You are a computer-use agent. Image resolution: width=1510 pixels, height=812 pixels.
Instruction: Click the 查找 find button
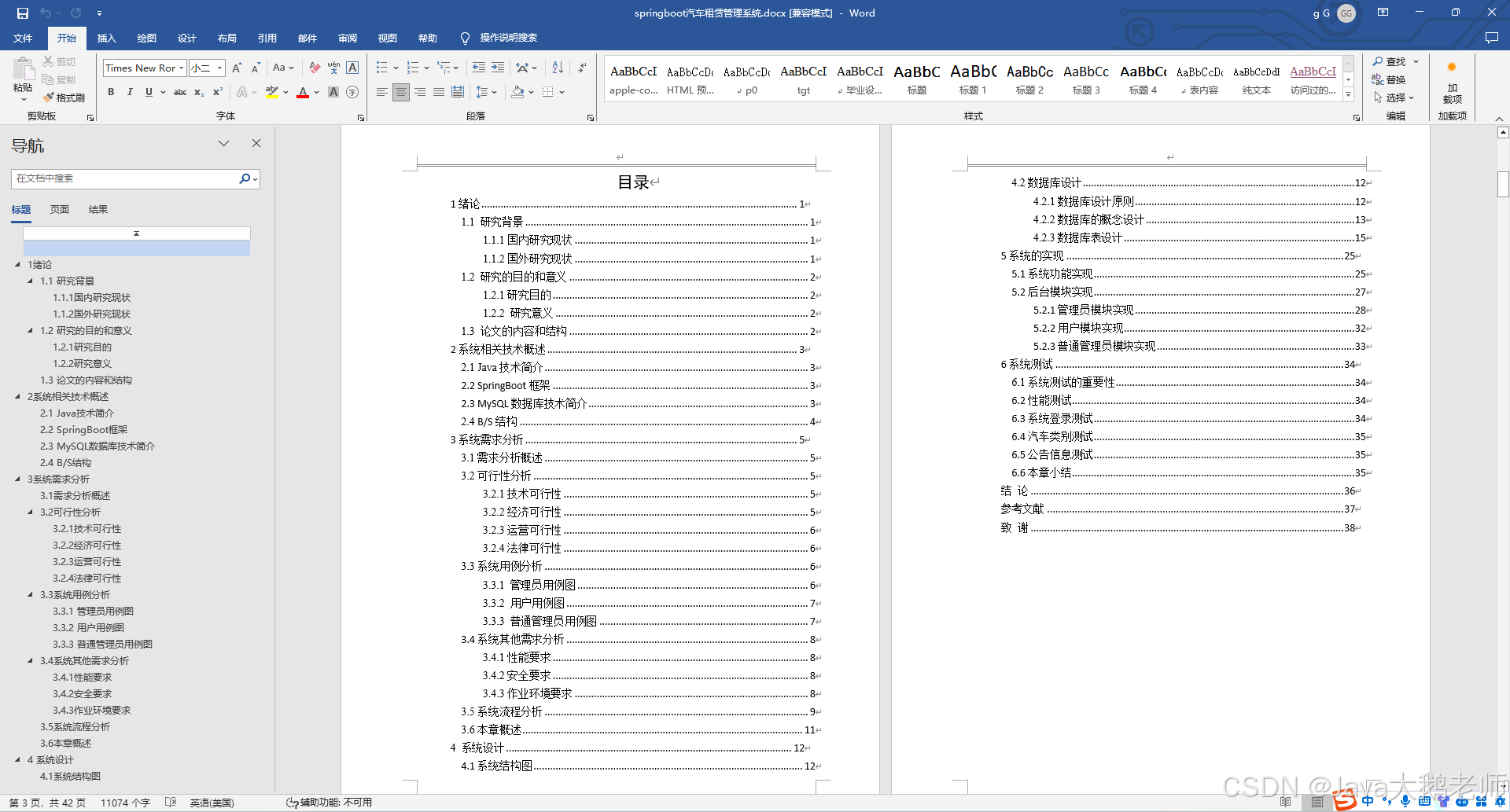pyautogui.click(x=1390, y=61)
